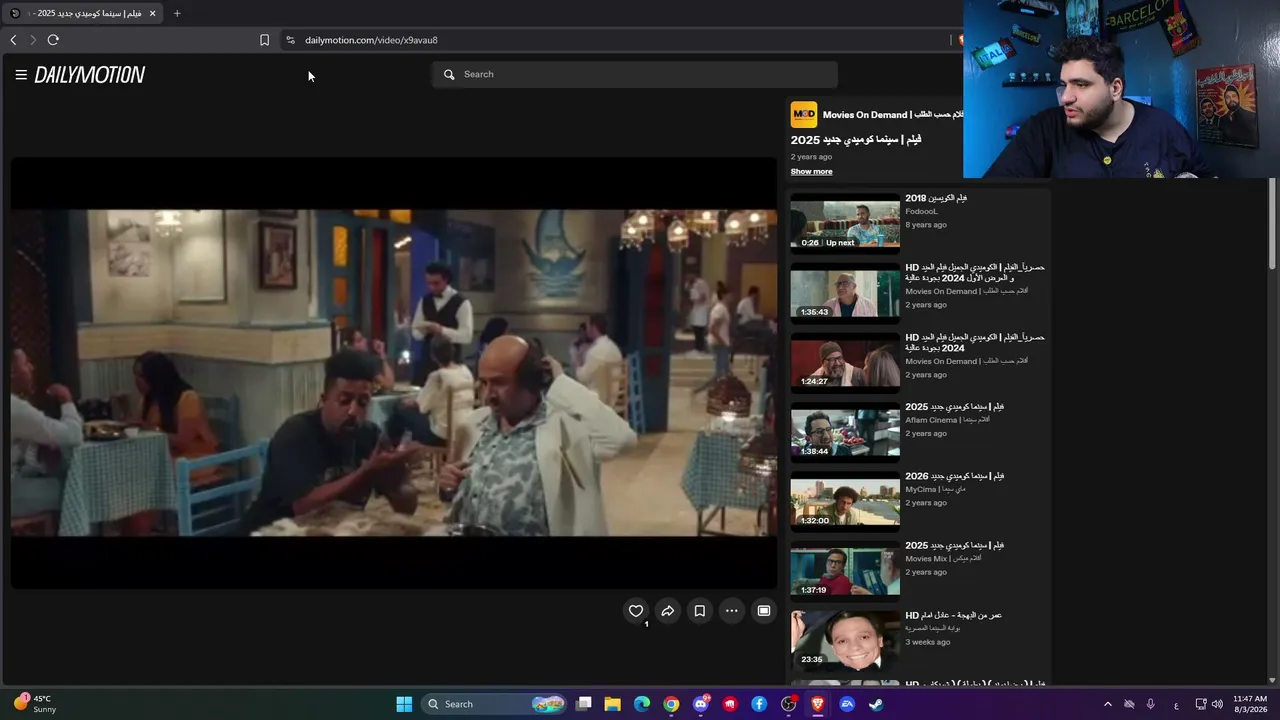Open the thumbnail with duration 1:35:43
Screen dimensions: 1280x720
pyautogui.click(x=845, y=291)
